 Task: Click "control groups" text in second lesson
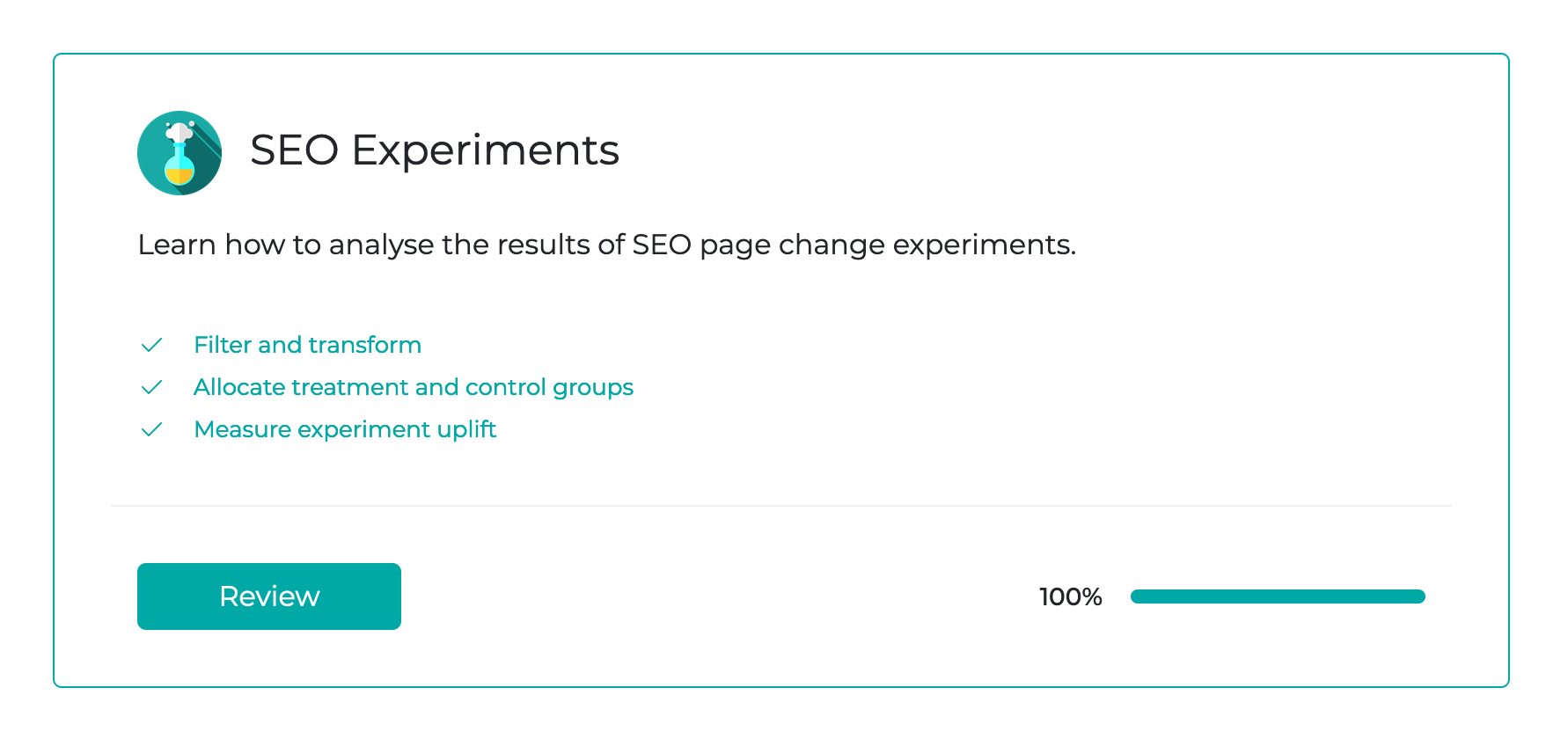[549, 388]
